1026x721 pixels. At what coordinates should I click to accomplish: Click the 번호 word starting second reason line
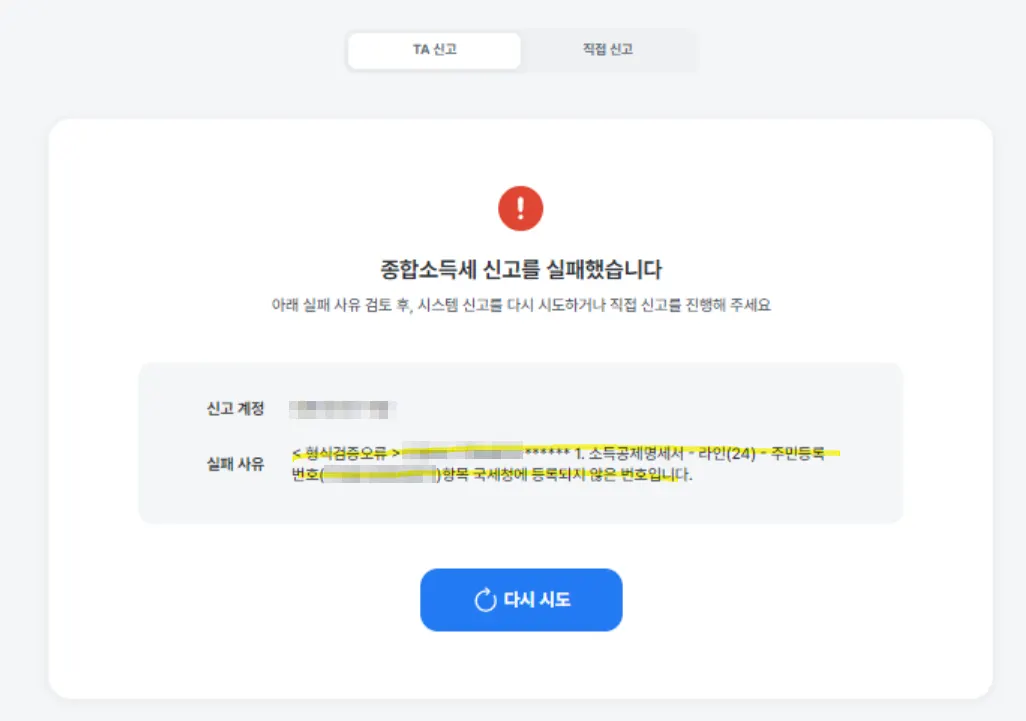click(306, 474)
